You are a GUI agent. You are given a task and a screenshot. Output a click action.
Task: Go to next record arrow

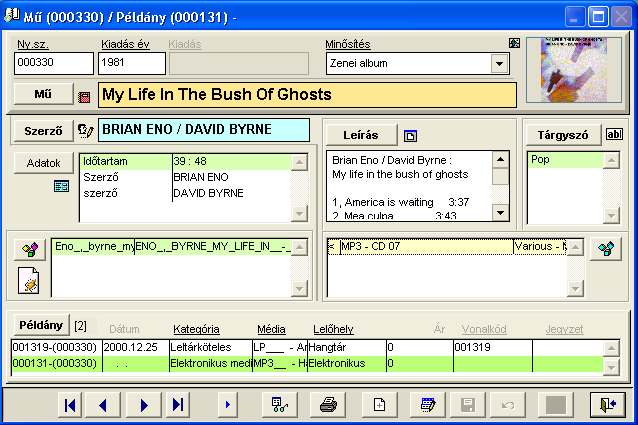[x=144, y=405]
